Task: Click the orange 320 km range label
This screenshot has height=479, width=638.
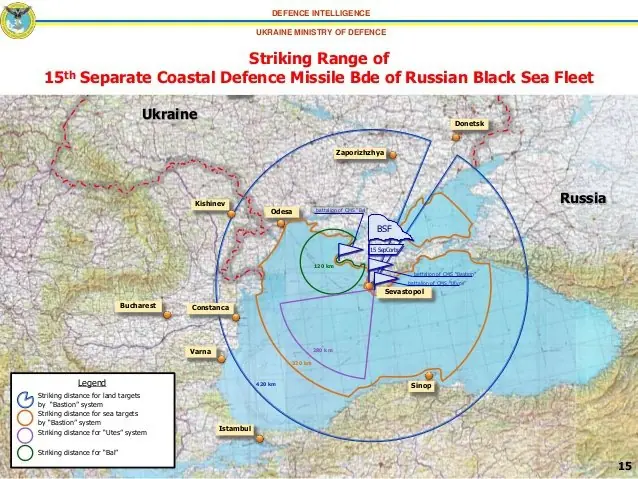Action: click(302, 363)
